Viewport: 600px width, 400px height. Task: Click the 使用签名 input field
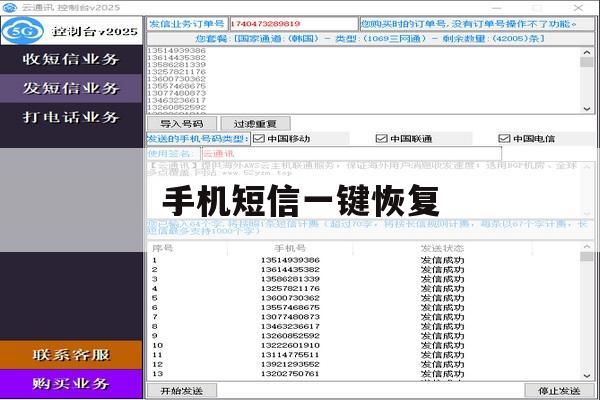point(352,154)
